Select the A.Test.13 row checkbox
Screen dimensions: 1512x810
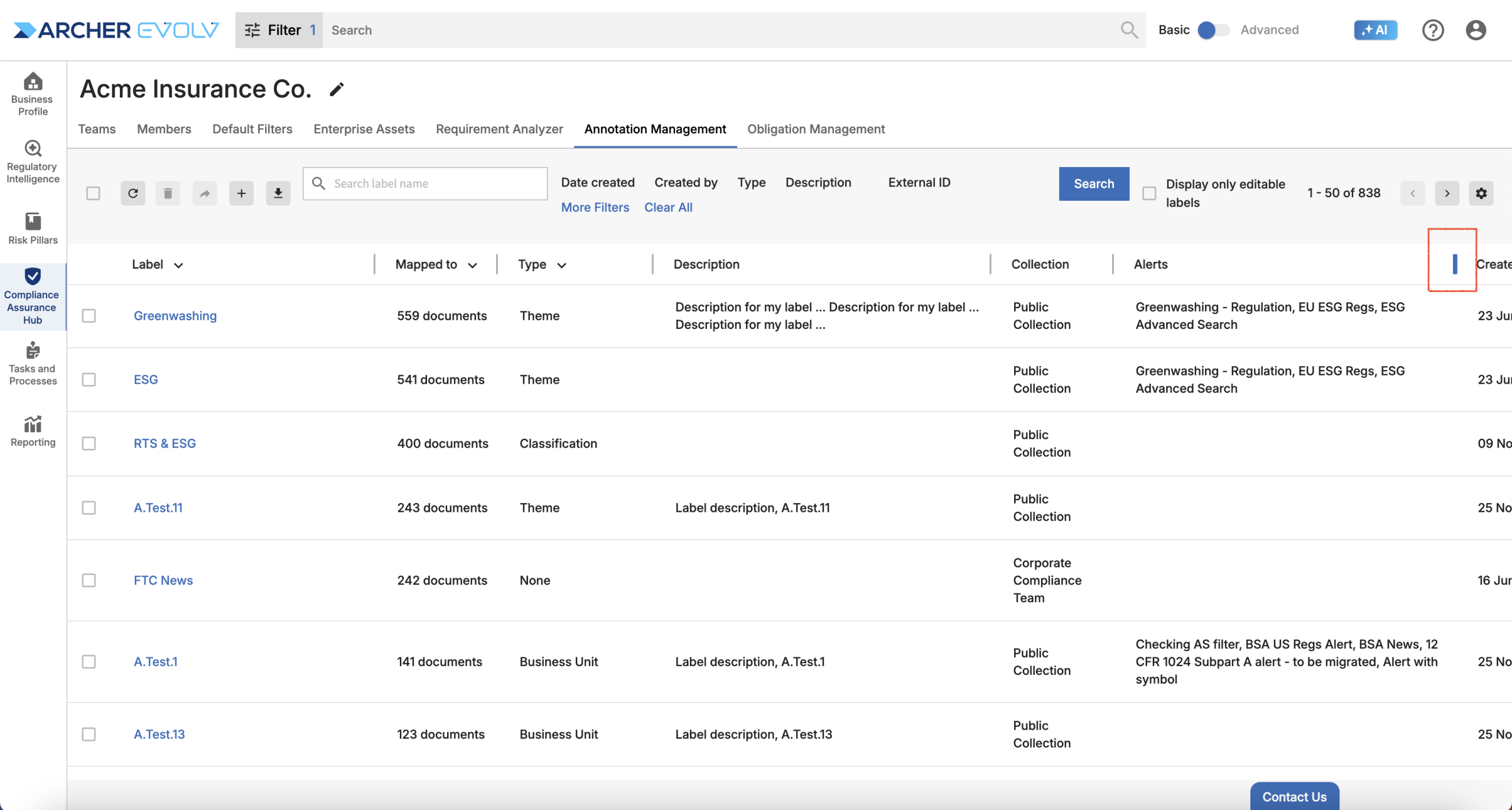click(x=89, y=734)
